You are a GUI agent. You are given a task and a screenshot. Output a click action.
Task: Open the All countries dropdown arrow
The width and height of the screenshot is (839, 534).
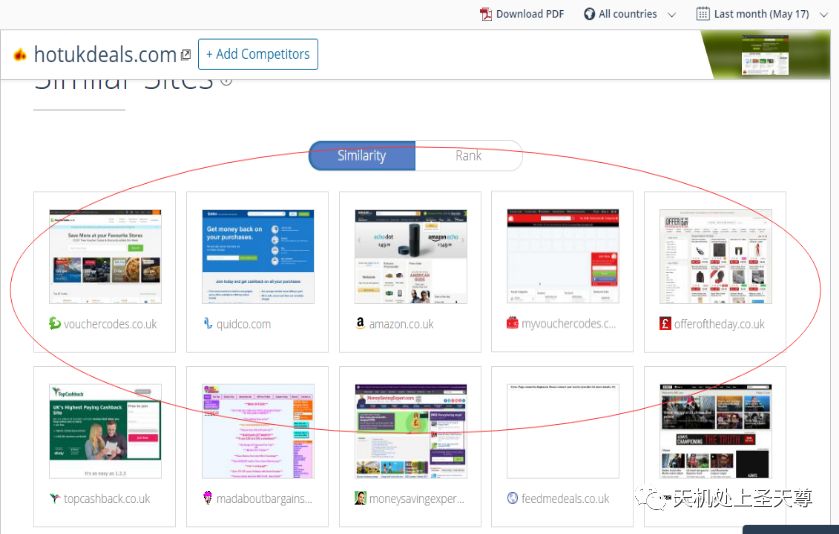672,15
